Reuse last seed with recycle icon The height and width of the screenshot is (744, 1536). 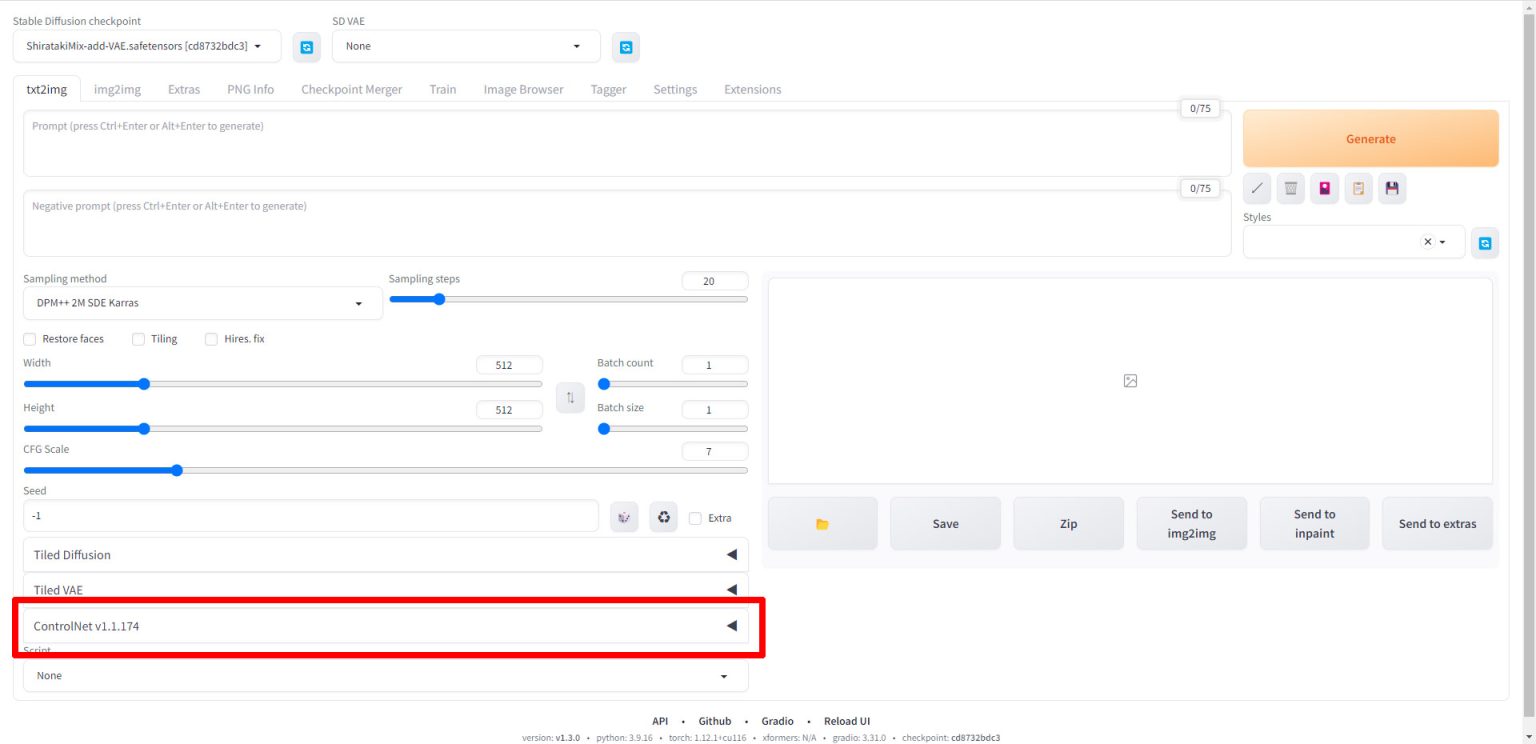point(664,517)
